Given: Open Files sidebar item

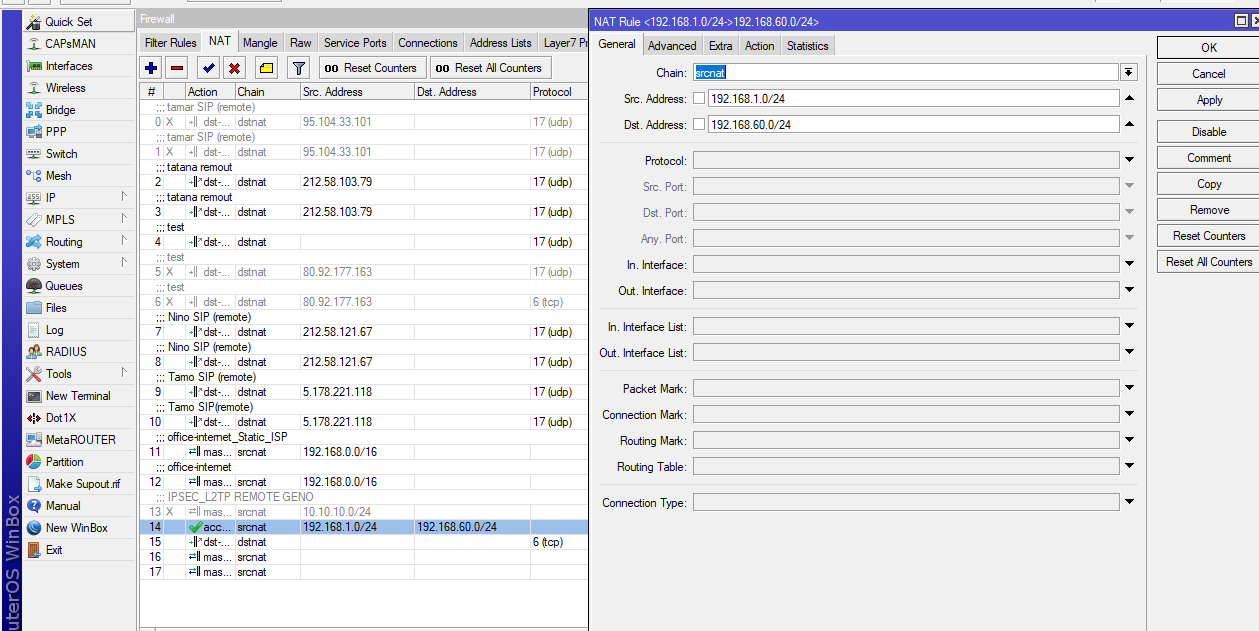Looking at the screenshot, I should point(78,308).
